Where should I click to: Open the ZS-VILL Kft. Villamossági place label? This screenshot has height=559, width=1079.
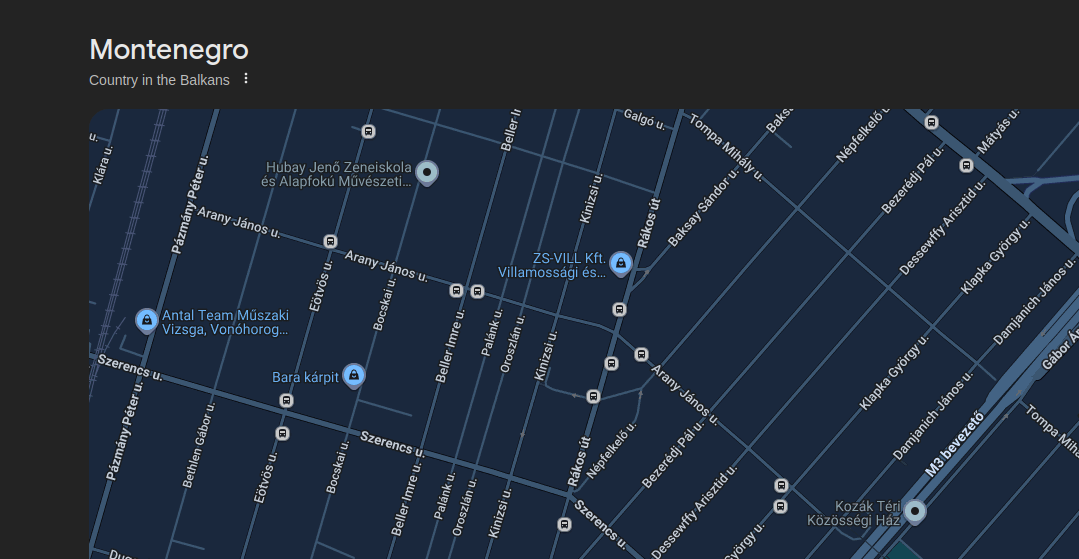tap(553, 266)
